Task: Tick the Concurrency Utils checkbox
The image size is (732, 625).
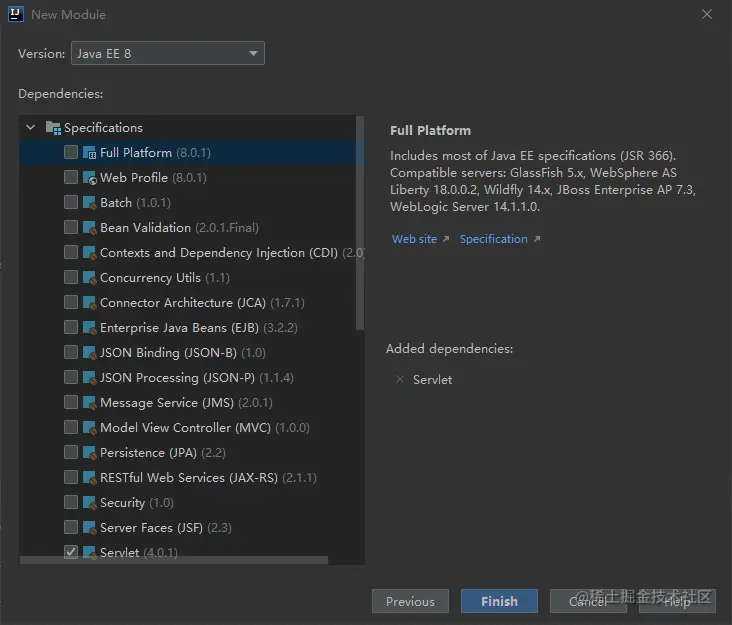Action: click(71, 277)
